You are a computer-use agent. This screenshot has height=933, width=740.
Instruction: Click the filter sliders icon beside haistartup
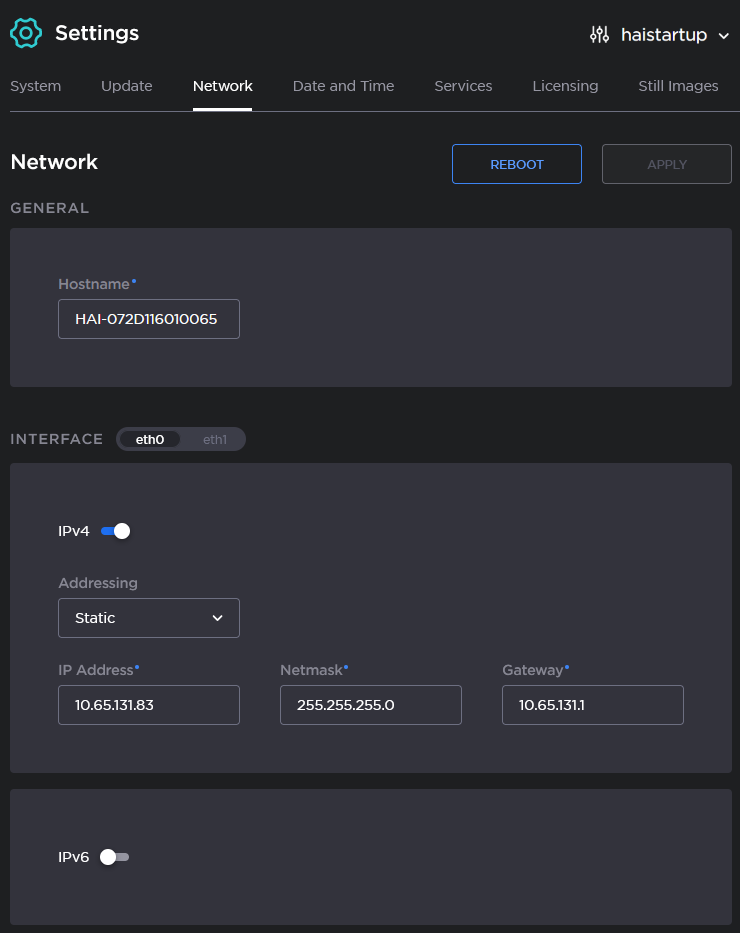[x=600, y=34]
